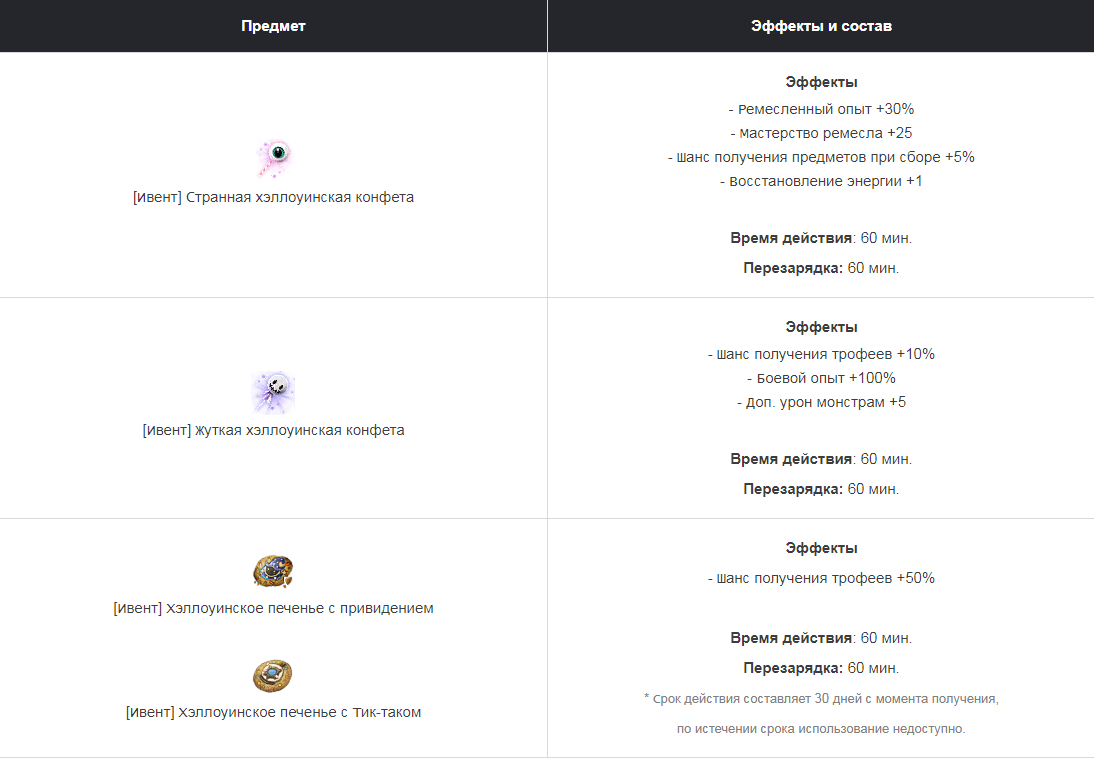
Task: Click '[Ивент] Хэллоуинское печенье с Тик-таком' label
Action: pos(274,712)
